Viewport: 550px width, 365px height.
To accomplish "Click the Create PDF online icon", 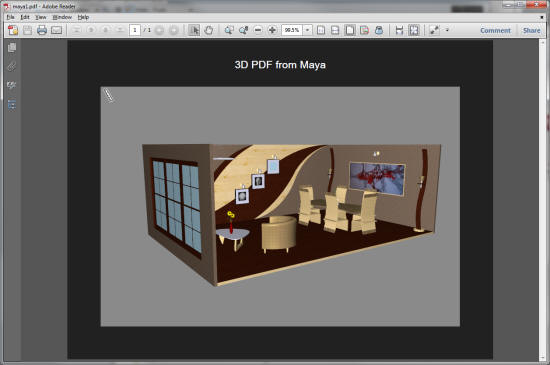I will pyautogui.click(x=13, y=30).
